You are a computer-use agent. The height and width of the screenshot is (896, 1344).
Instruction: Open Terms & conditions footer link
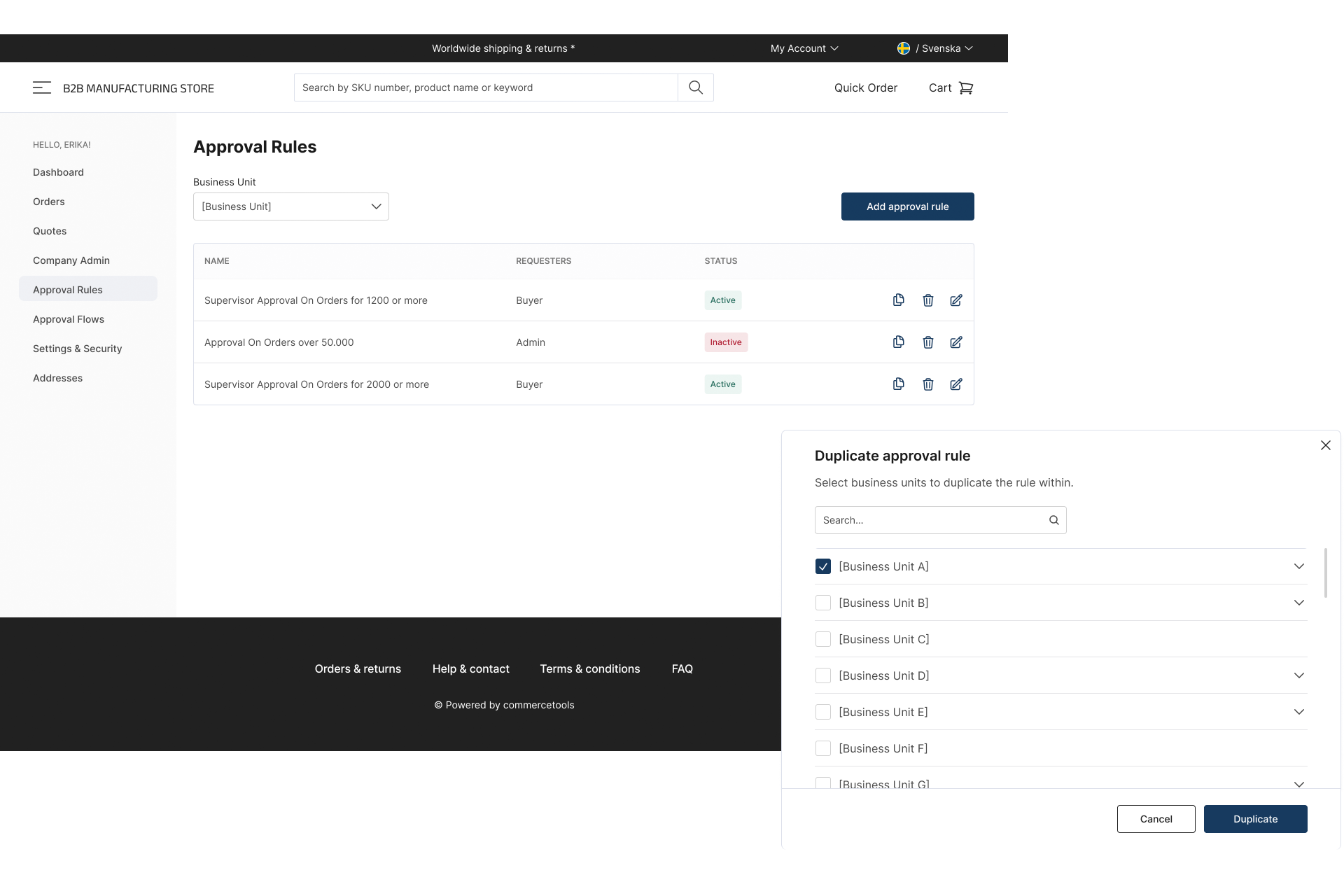(590, 668)
